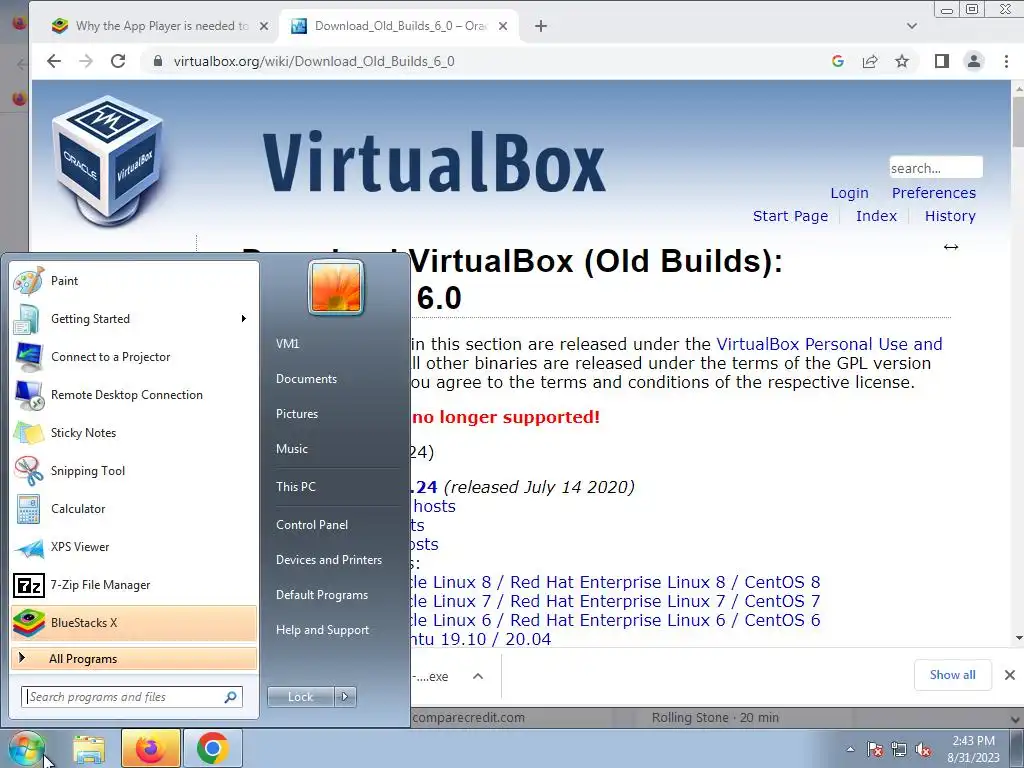Go back in Chrome
Image resolution: width=1024 pixels, height=768 pixels.
click(54, 61)
